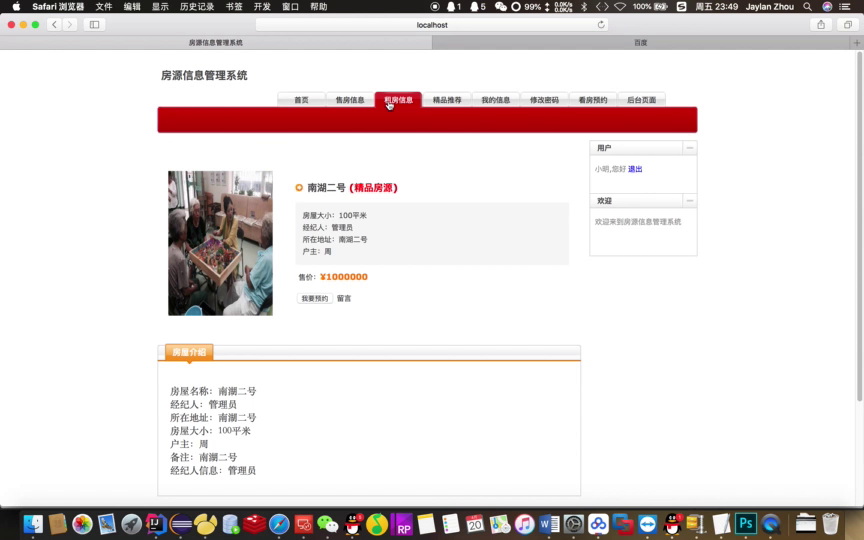Click the Jaylan Zhou user menu
The image size is (864, 540).
770,7
